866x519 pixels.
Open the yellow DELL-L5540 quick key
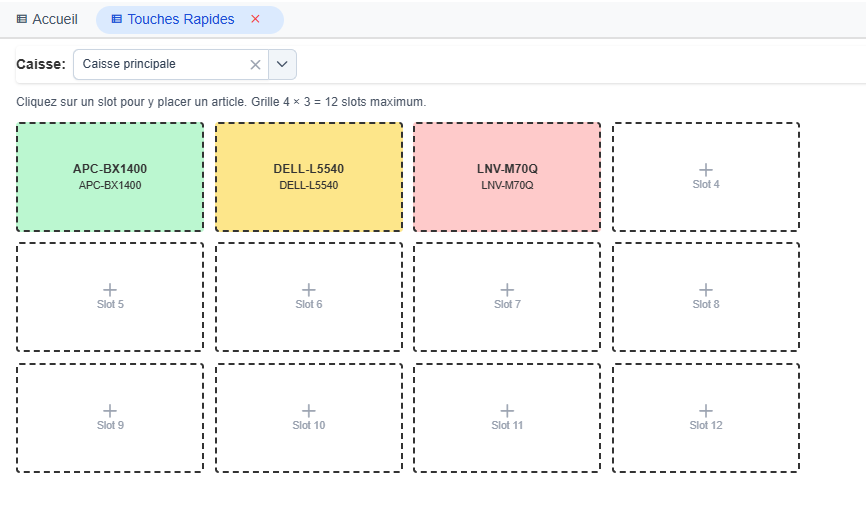click(309, 177)
